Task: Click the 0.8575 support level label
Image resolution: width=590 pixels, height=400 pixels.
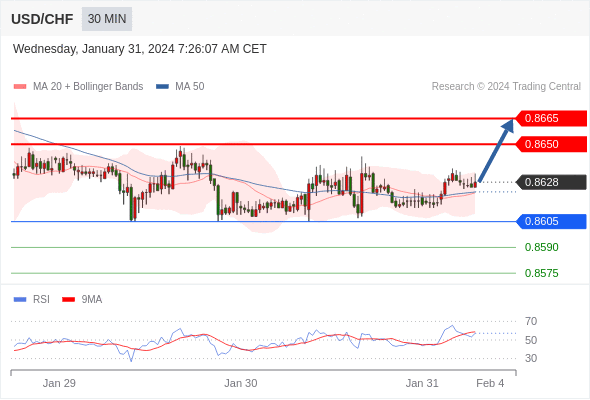Action: click(541, 274)
